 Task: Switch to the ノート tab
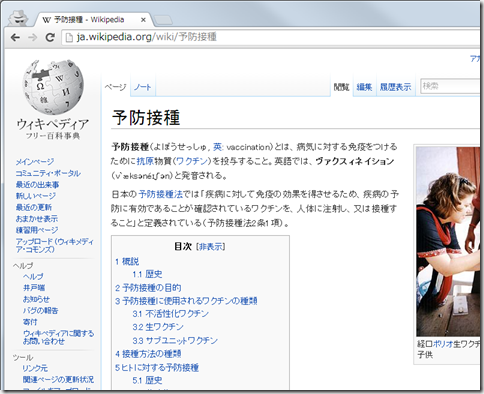[143, 87]
